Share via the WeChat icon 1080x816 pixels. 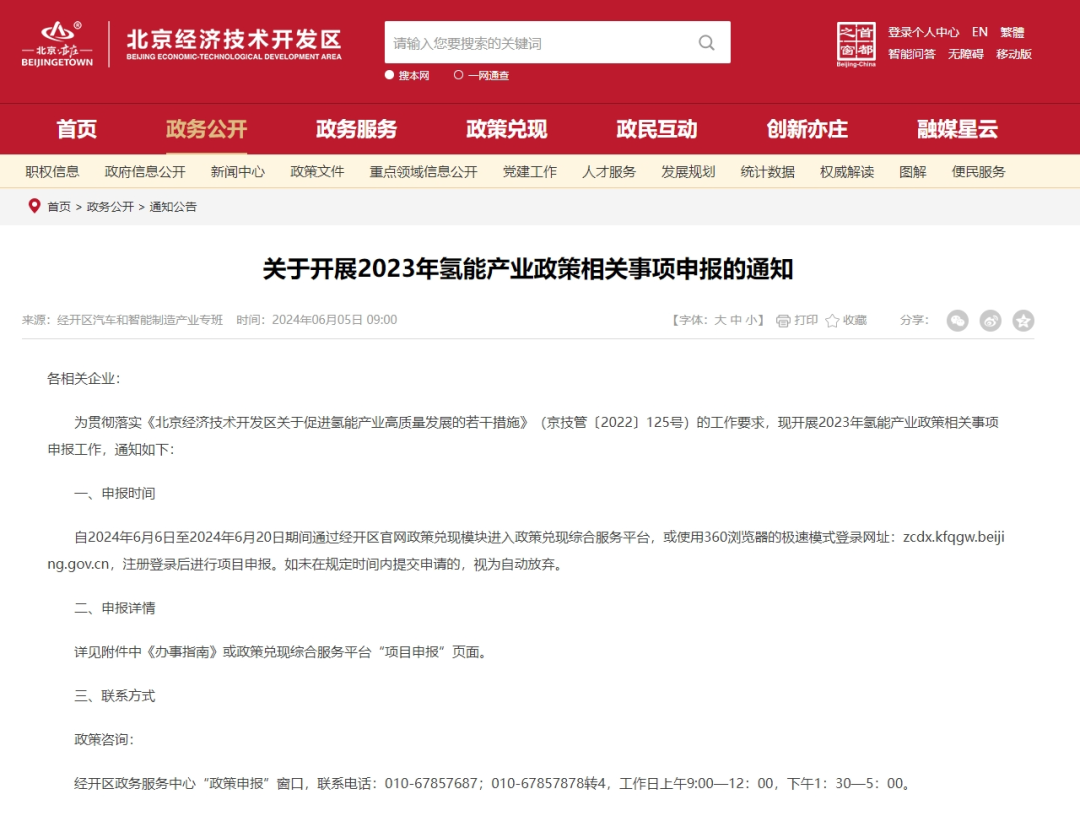click(x=957, y=320)
